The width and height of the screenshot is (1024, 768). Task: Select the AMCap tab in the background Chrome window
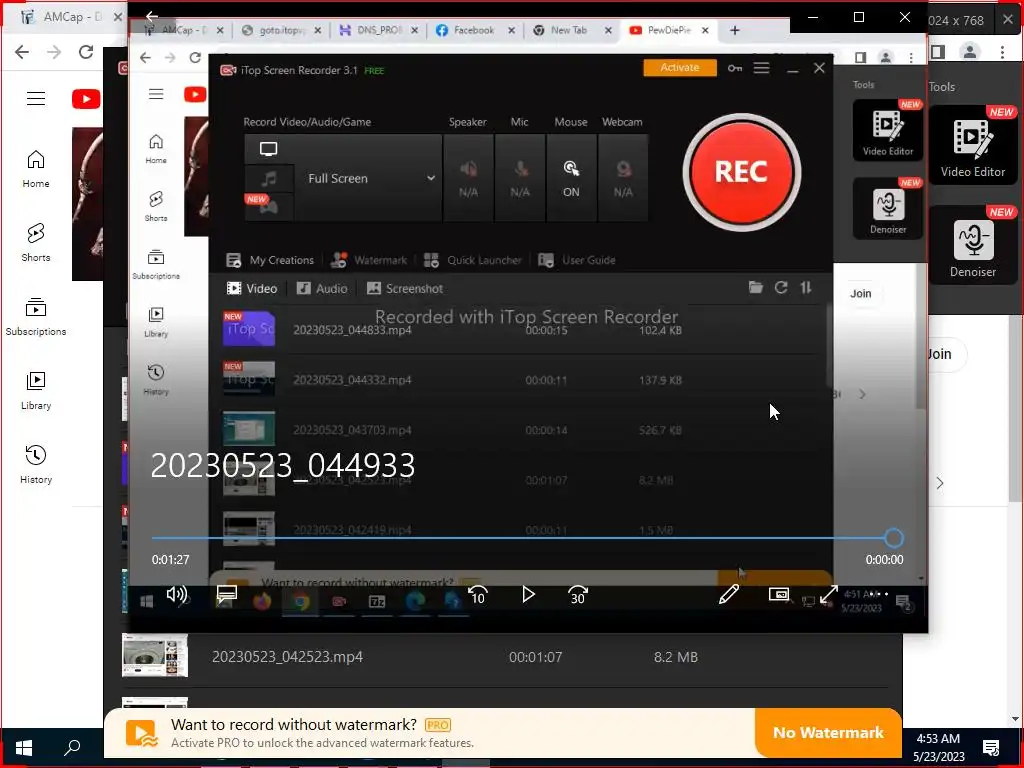pos(62,17)
